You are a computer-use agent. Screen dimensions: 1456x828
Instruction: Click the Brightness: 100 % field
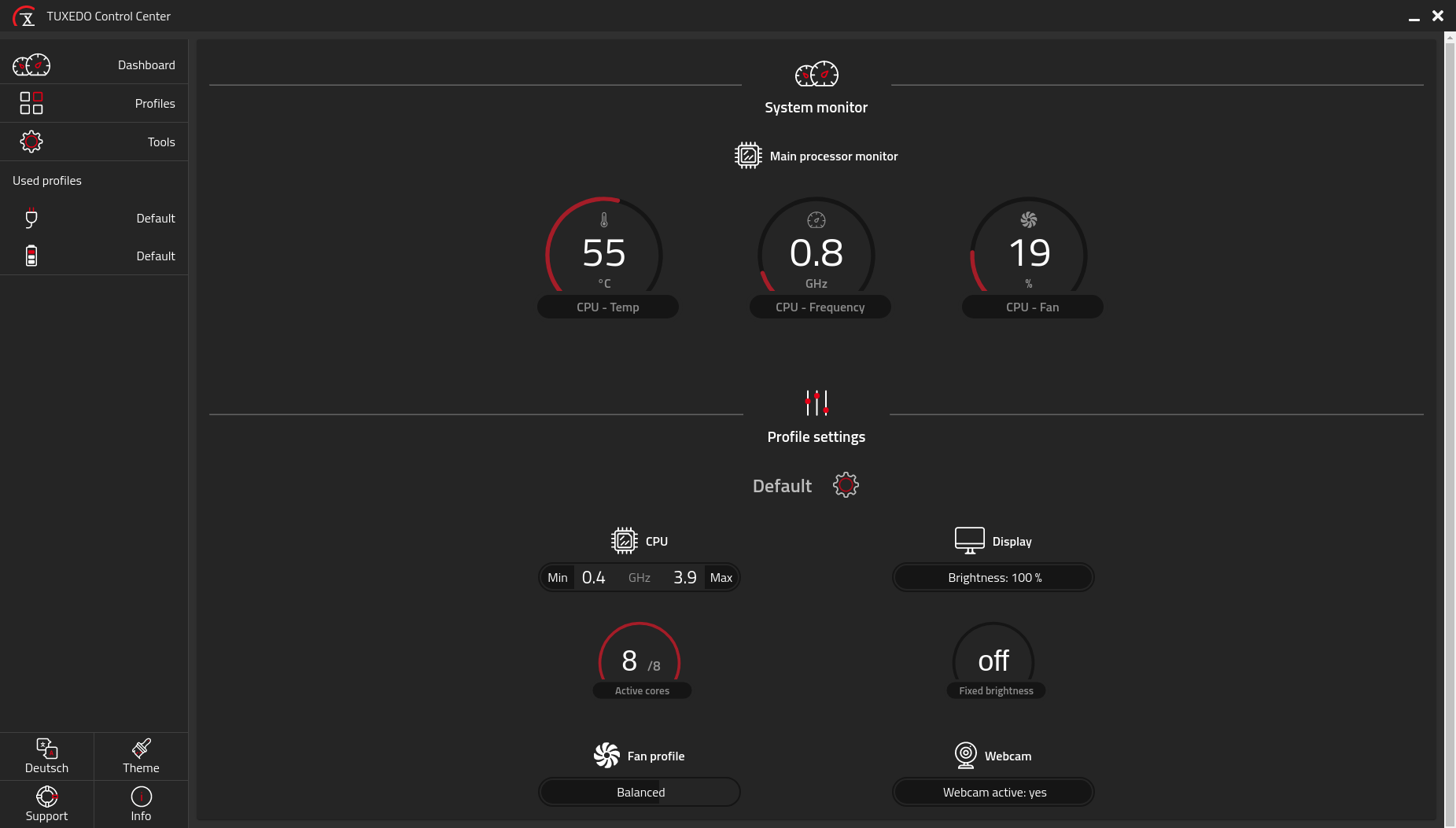click(x=993, y=577)
